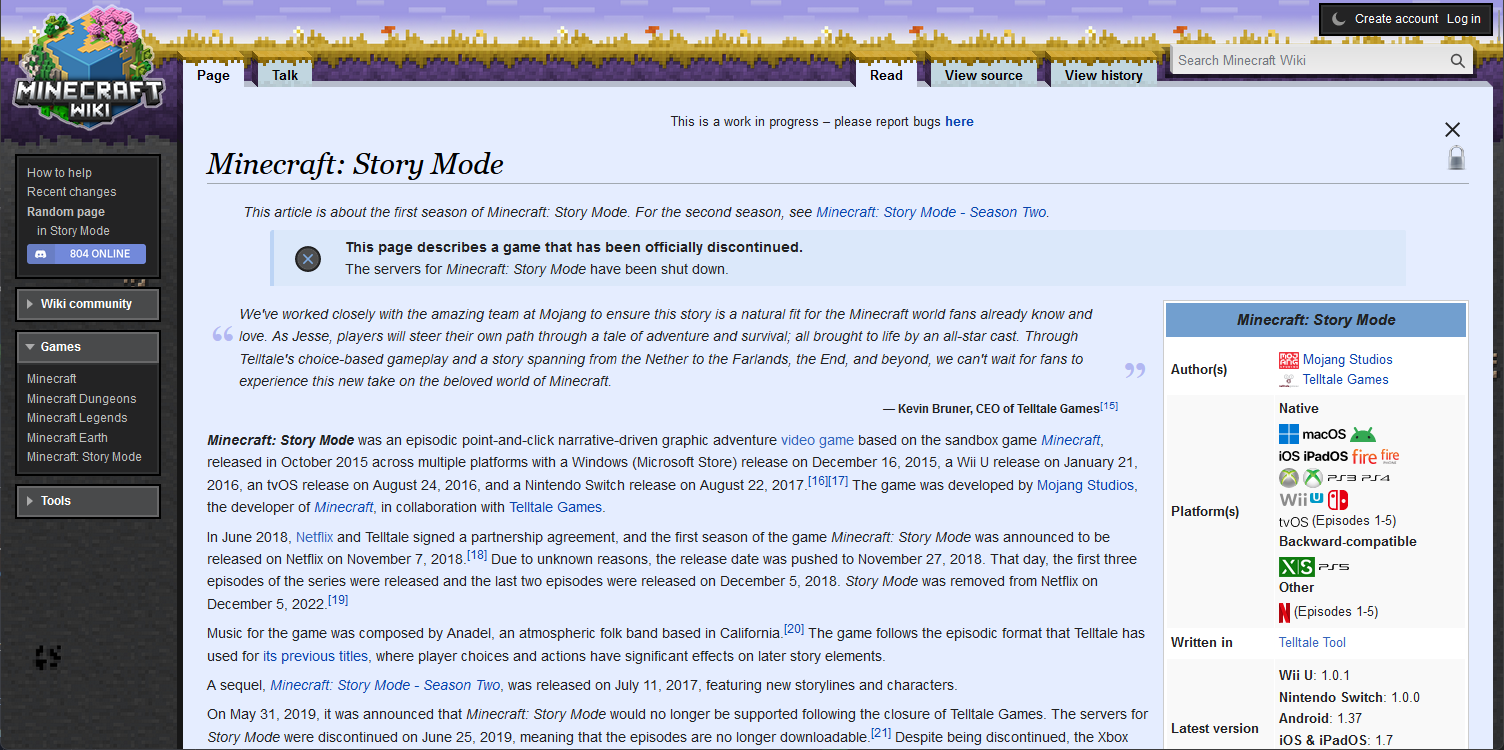Open How to help sidebar link
1504x750 pixels.
click(x=59, y=173)
